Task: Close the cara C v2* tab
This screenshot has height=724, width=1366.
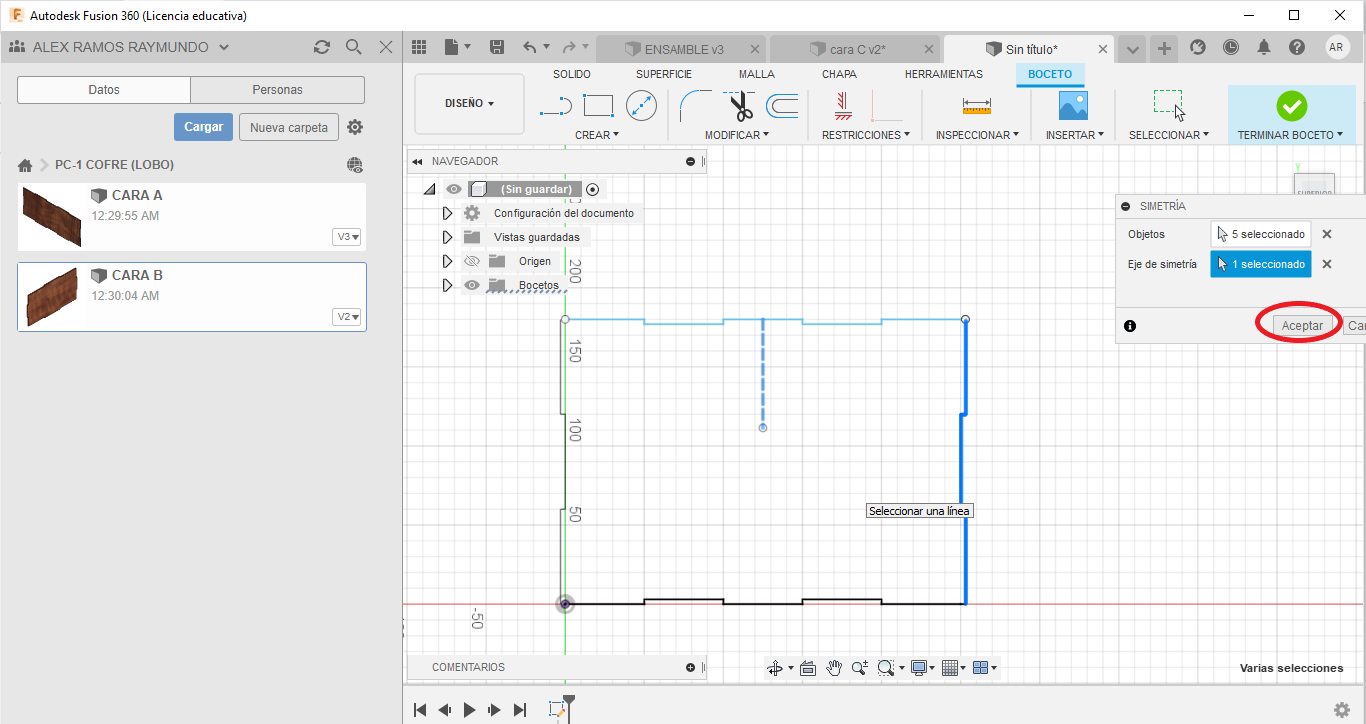Action: (x=928, y=49)
